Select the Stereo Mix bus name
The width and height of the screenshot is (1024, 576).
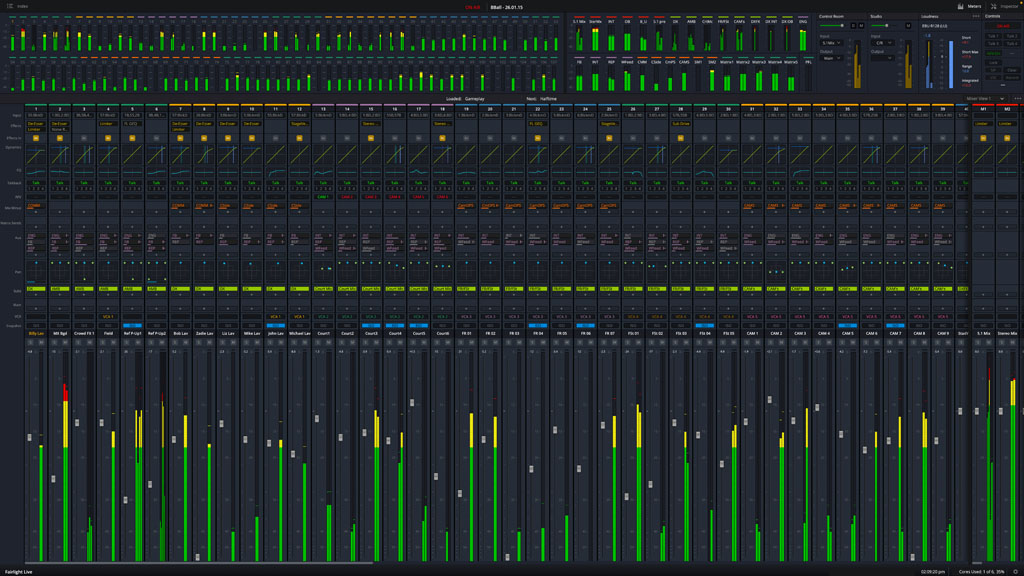[1007, 333]
